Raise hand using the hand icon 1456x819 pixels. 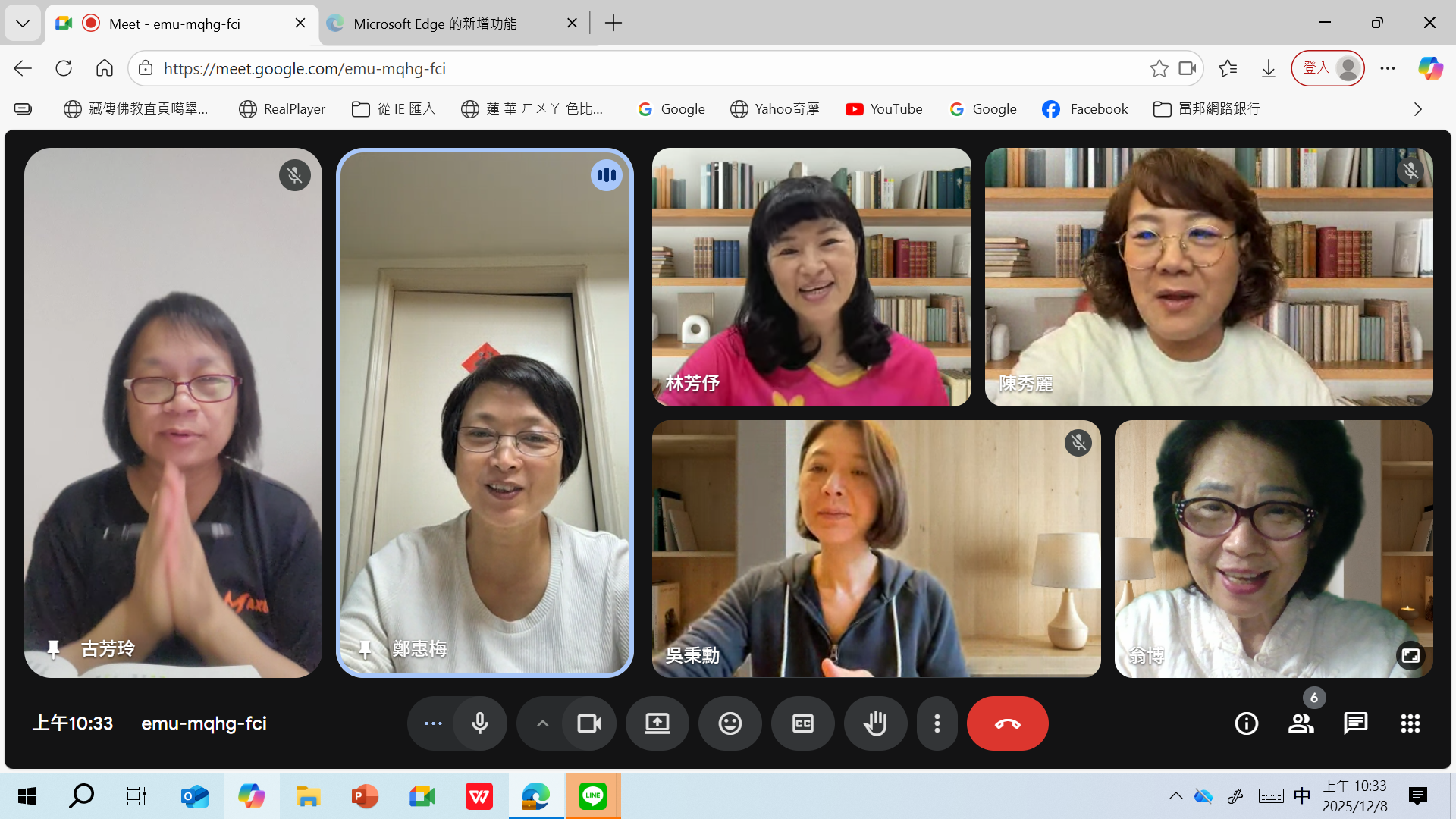(x=875, y=723)
